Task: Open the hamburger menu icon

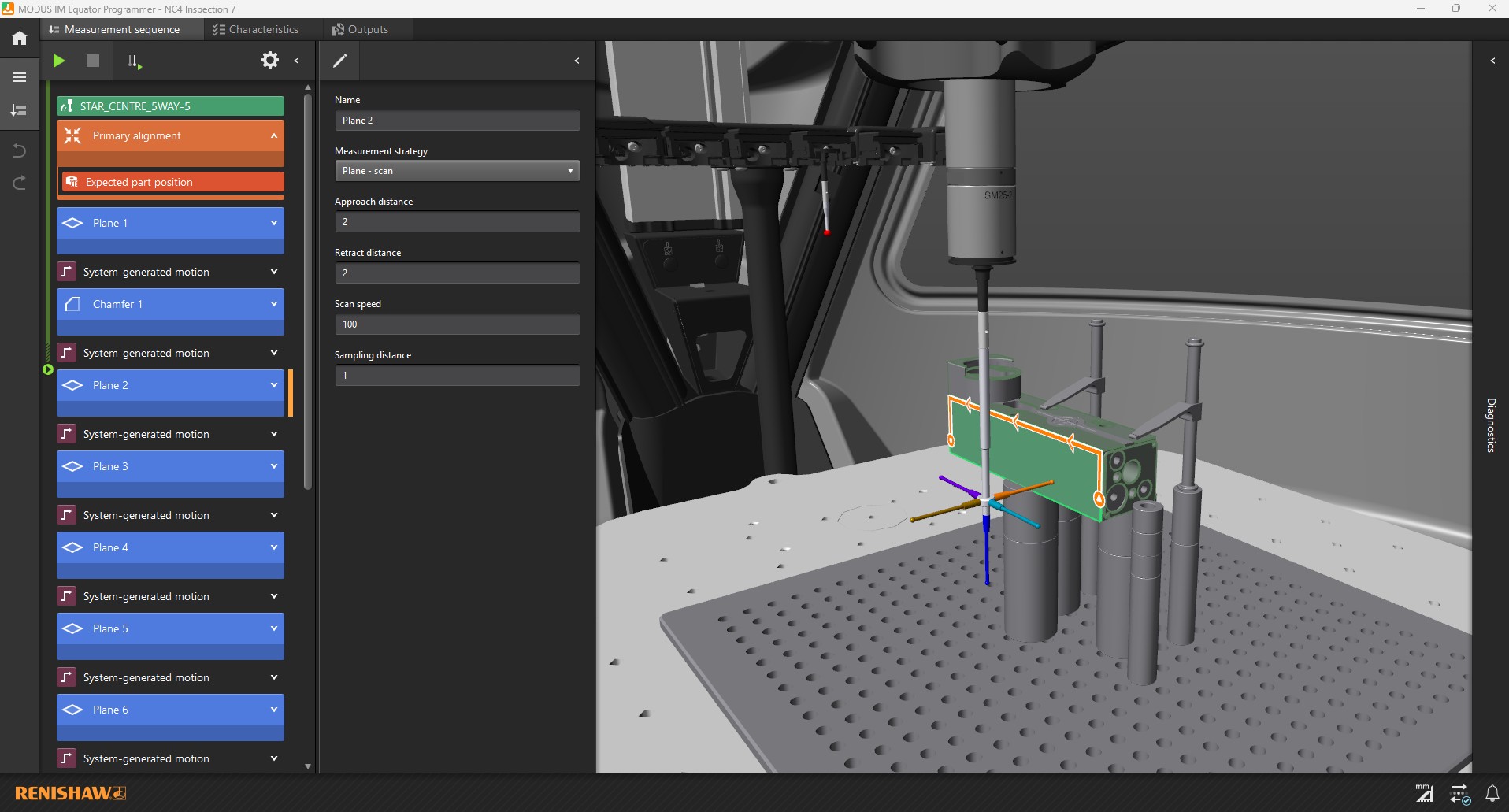Action: point(20,77)
